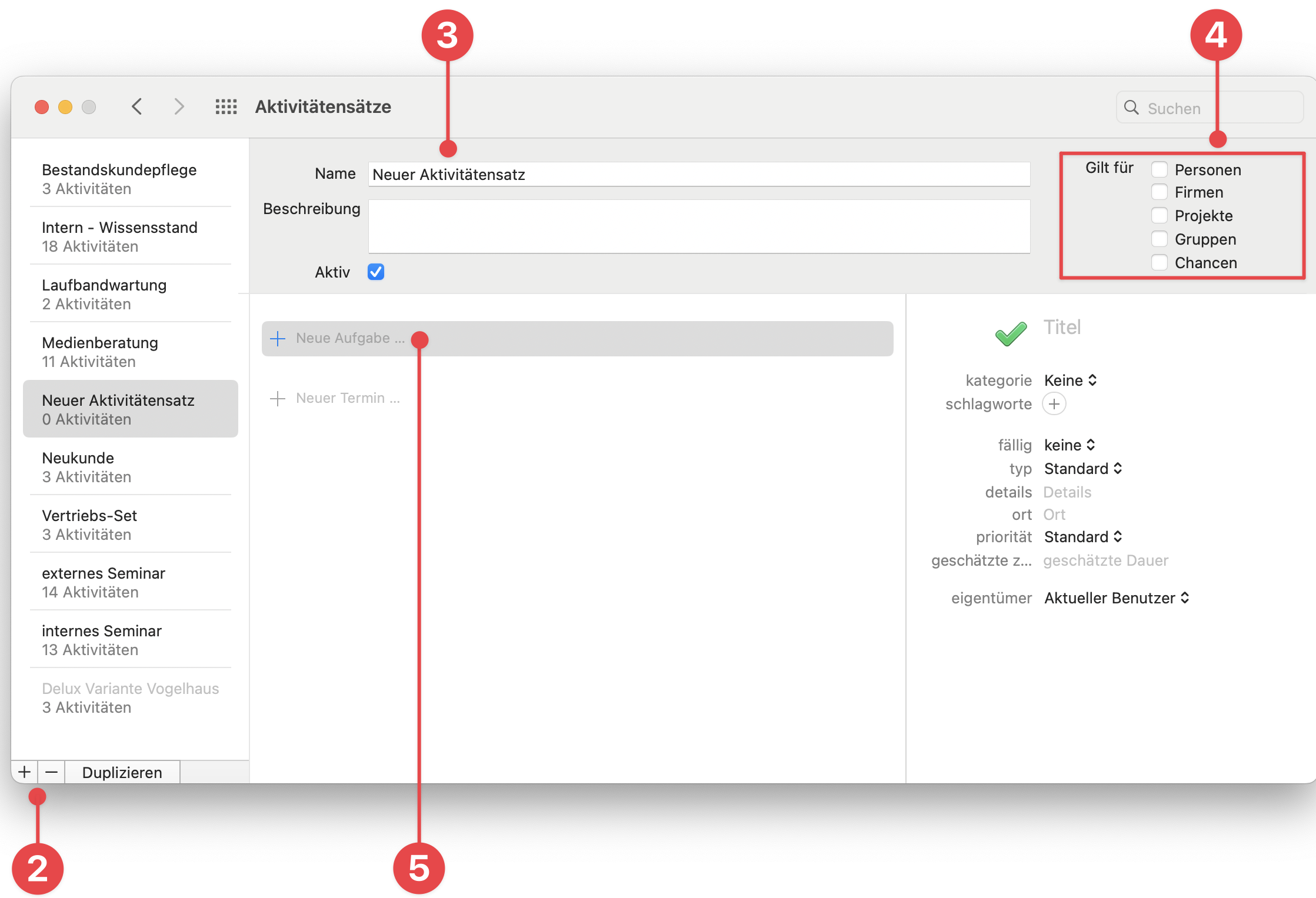Viewport: 1316px width, 898px height.
Task: Add a new activity set with the plus icon
Action: [x=24, y=772]
